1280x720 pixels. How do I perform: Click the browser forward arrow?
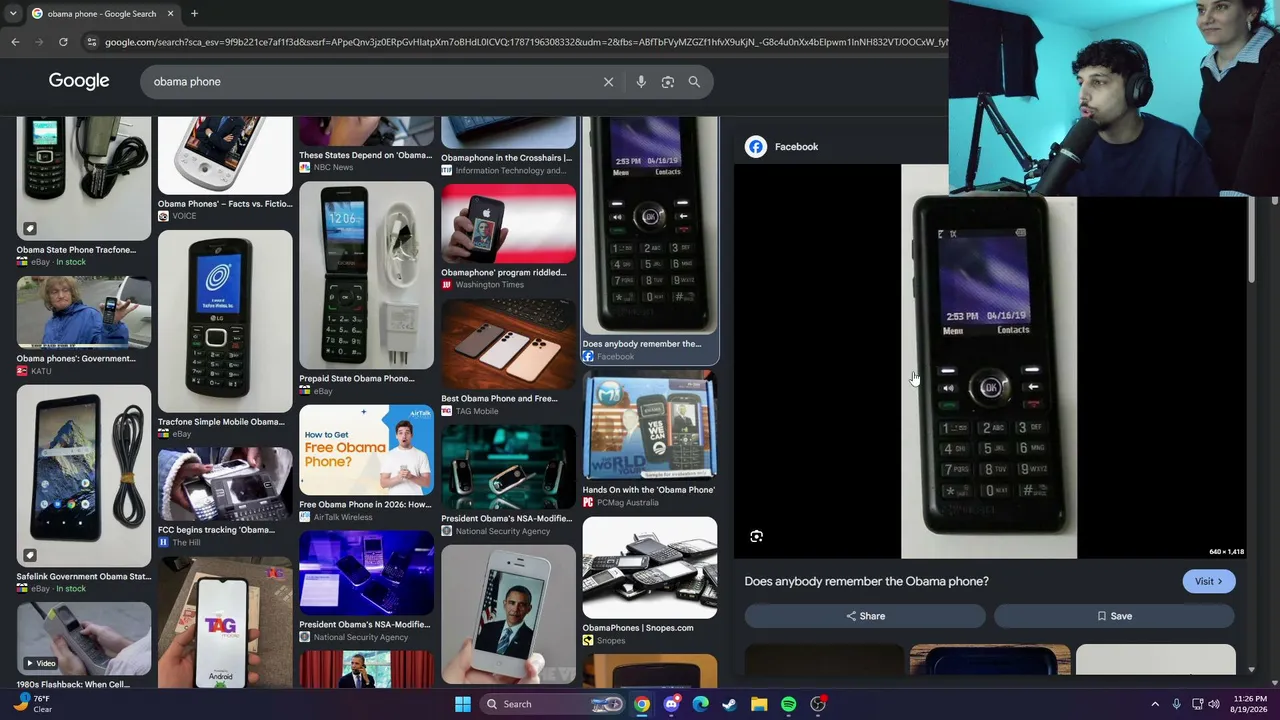pyautogui.click(x=39, y=42)
